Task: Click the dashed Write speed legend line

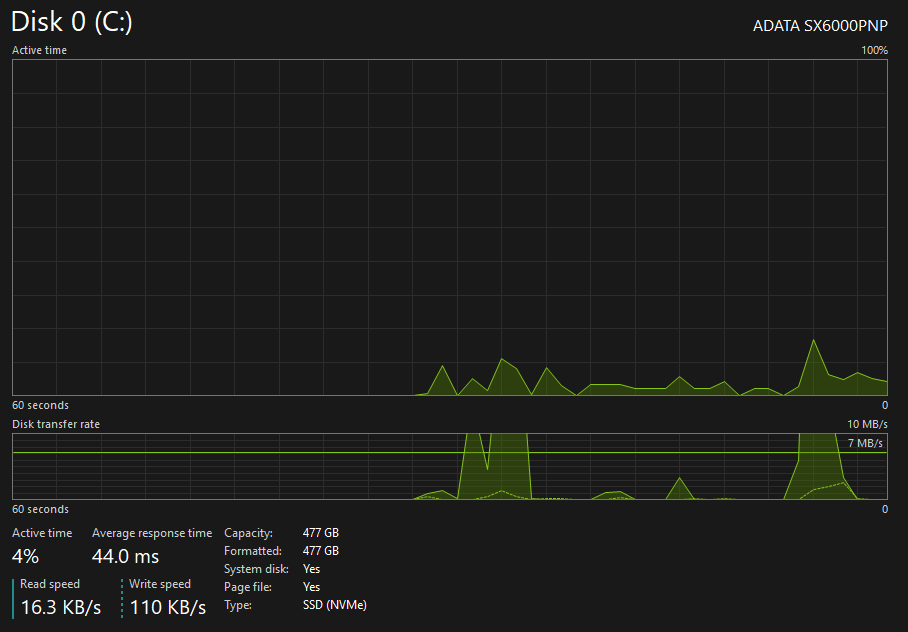Action: [122, 598]
